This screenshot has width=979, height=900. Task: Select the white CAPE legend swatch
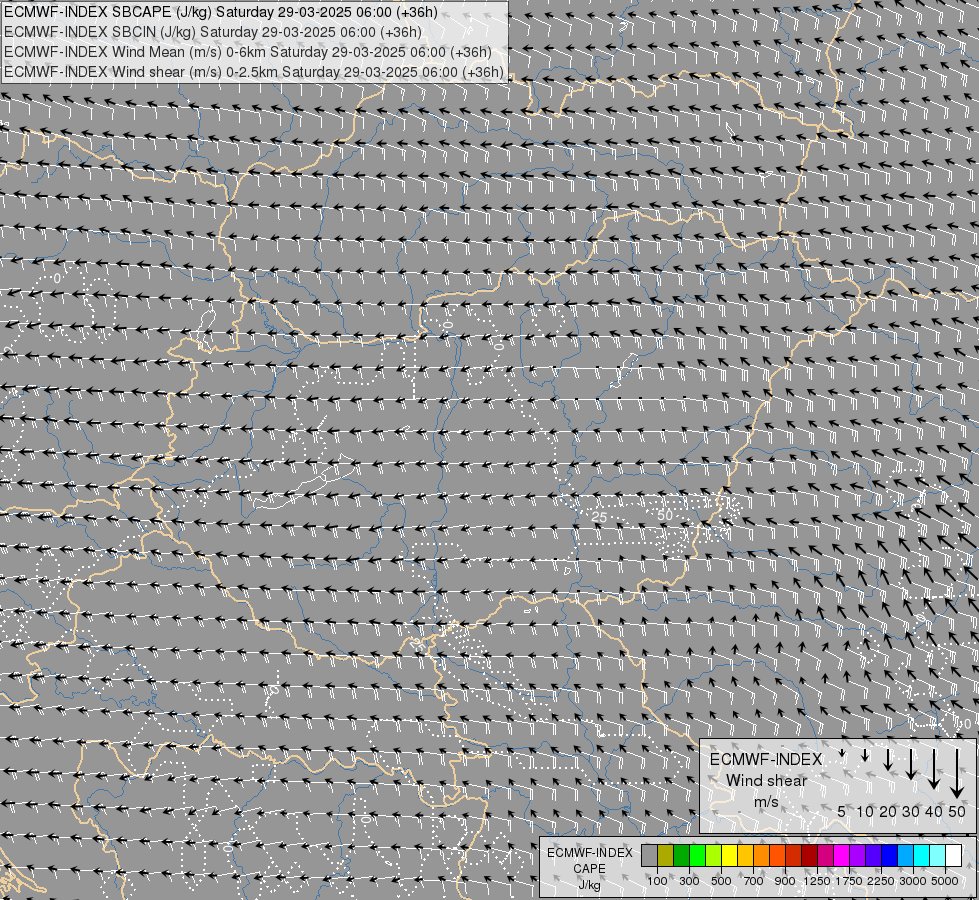pos(954,855)
